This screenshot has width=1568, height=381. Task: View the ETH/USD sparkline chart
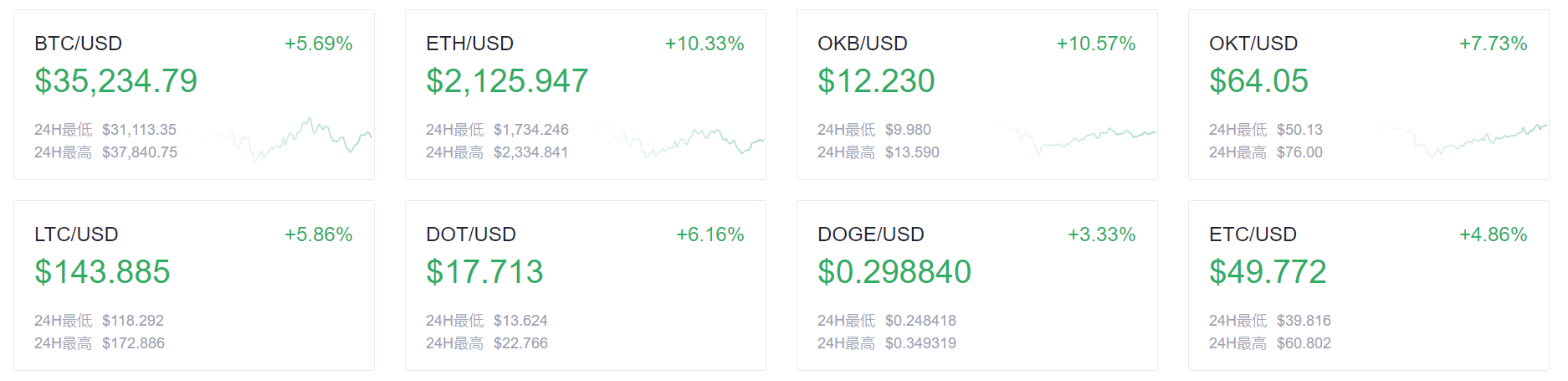pyautogui.click(x=681, y=141)
